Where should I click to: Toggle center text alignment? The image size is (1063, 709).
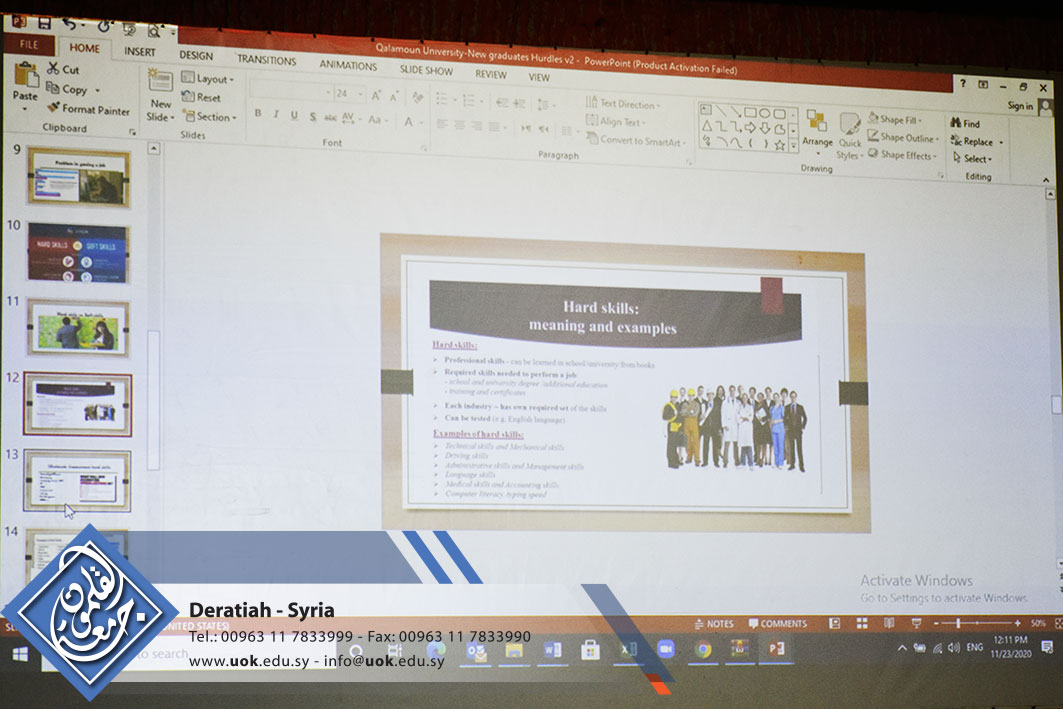(x=460, y=125)
